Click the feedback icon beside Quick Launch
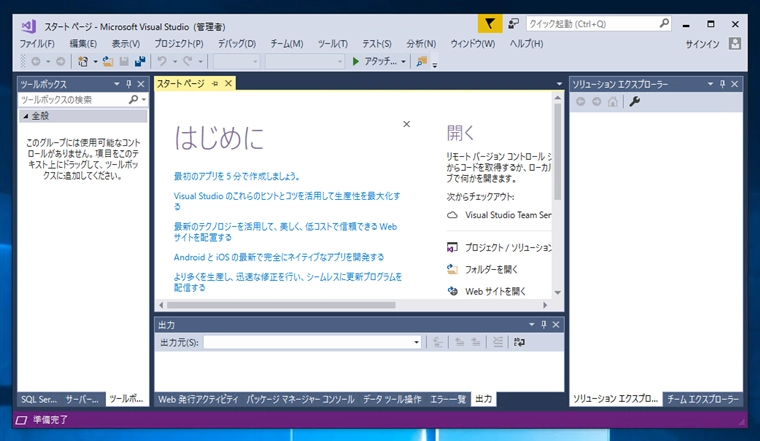760x441 pixels. click(514, 24)
